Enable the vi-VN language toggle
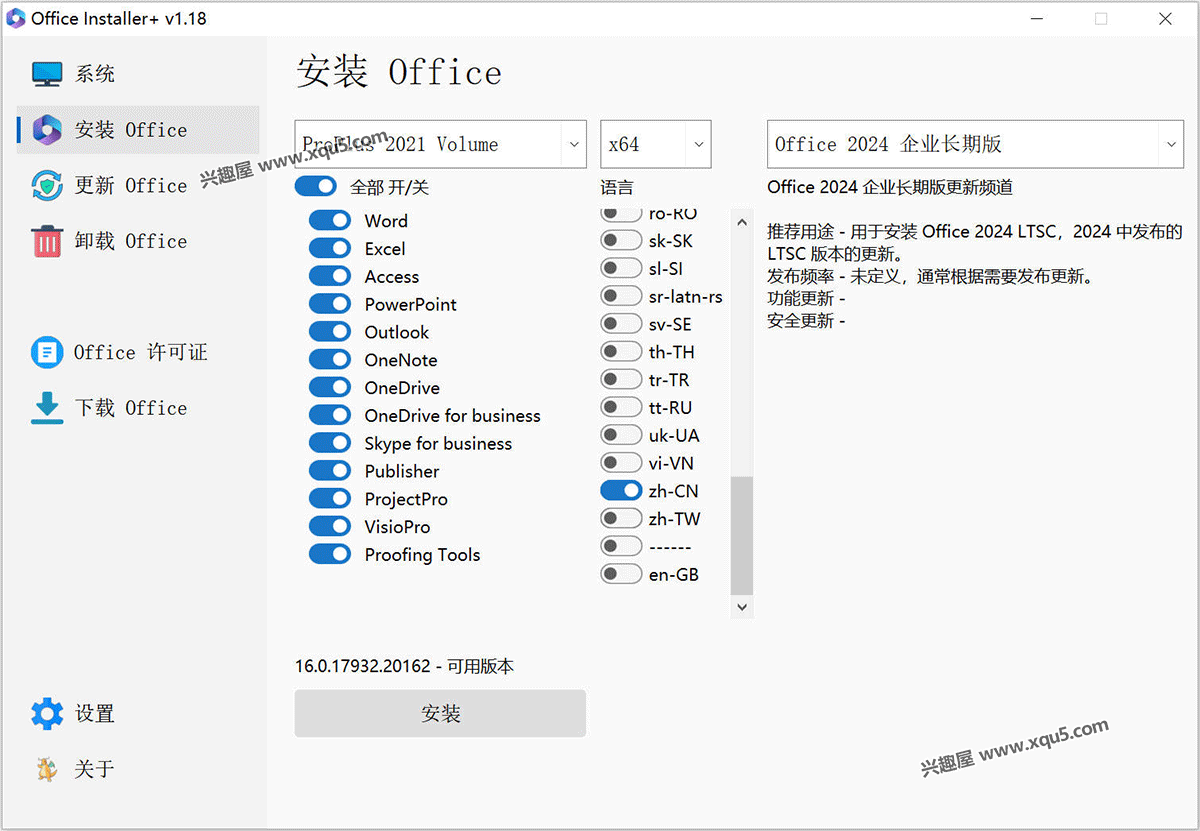Image resolution: width=1200 pixels, height=831 pixels. (x=621, y=463)
